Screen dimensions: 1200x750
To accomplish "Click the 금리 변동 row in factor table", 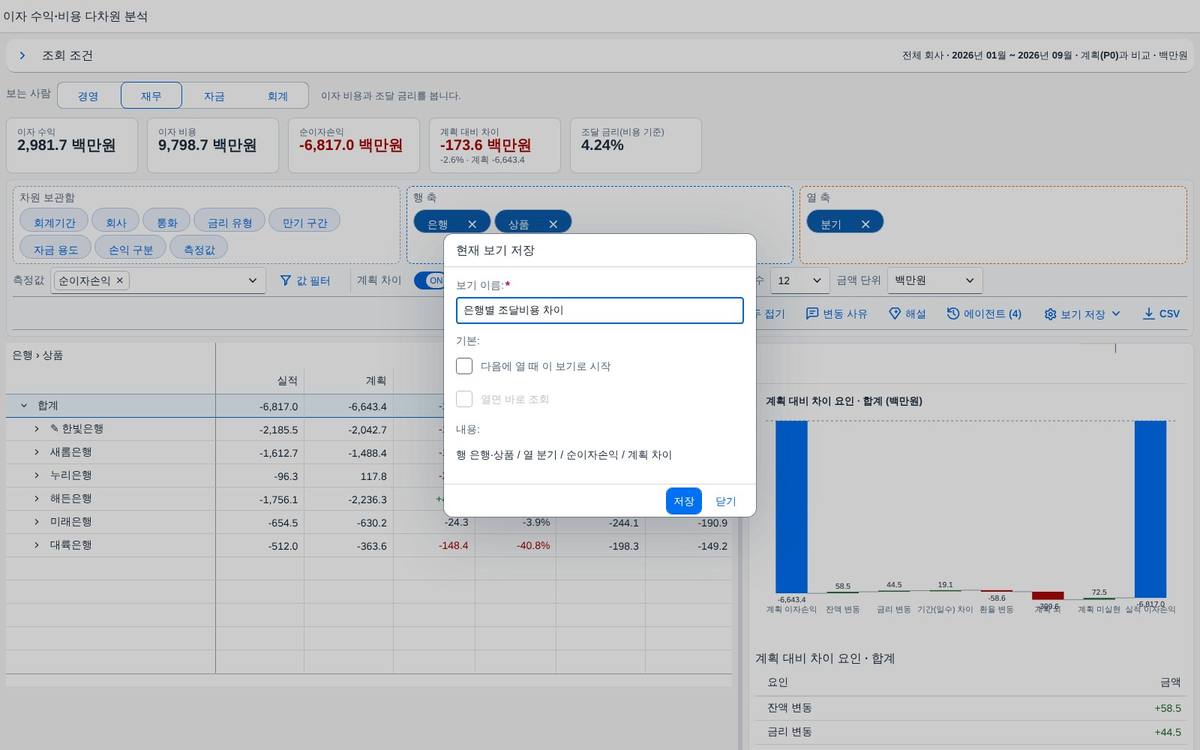I will (970, 732).
